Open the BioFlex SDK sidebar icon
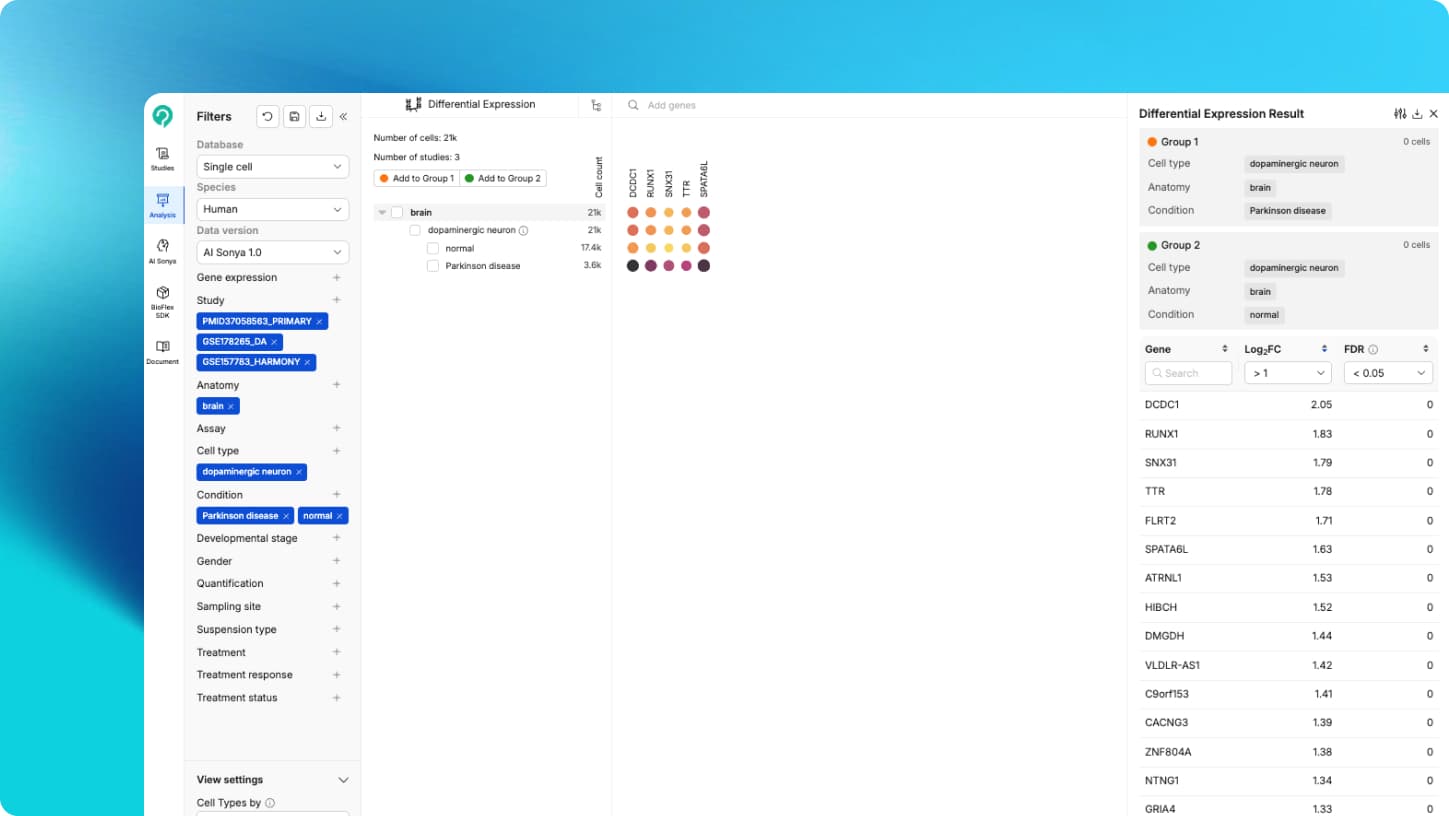 pos(162,299)
